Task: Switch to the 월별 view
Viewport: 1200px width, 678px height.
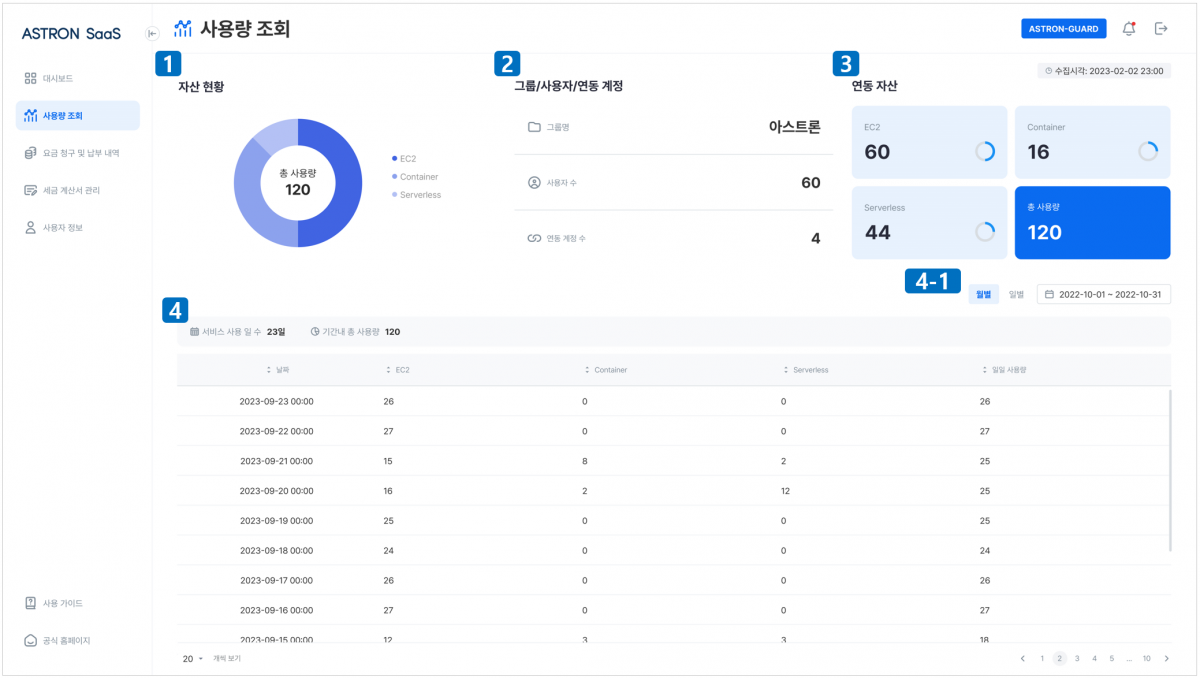Action: click(983, 294)
